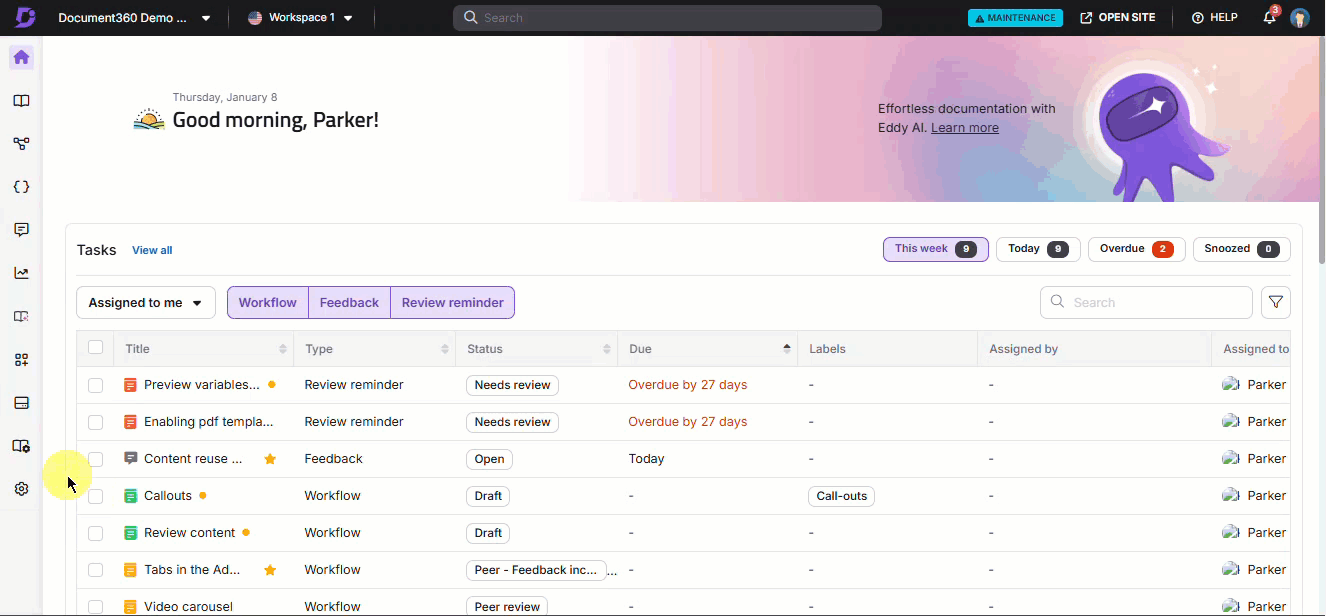
Task: Go to Home via the sidebar icon
Action: [21, 57]
